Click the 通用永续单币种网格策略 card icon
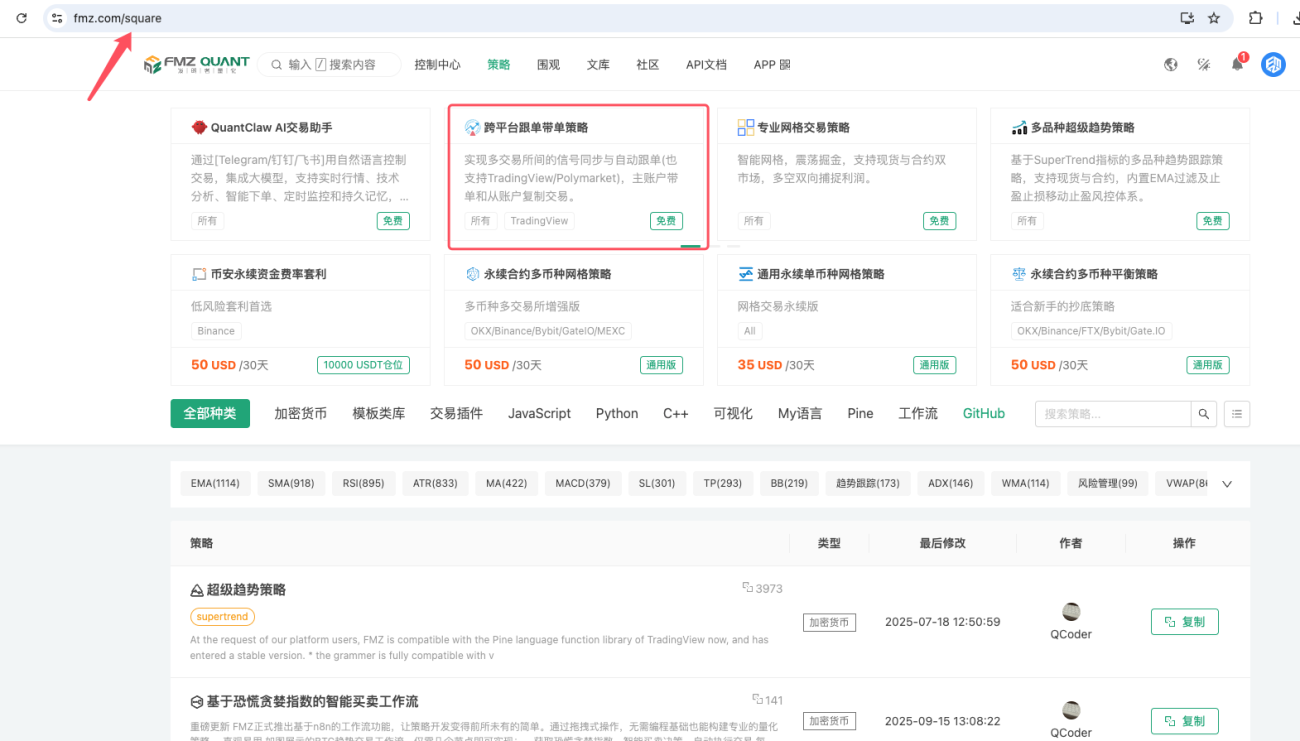Viewport: 1300px width, 741px height. 746,274
